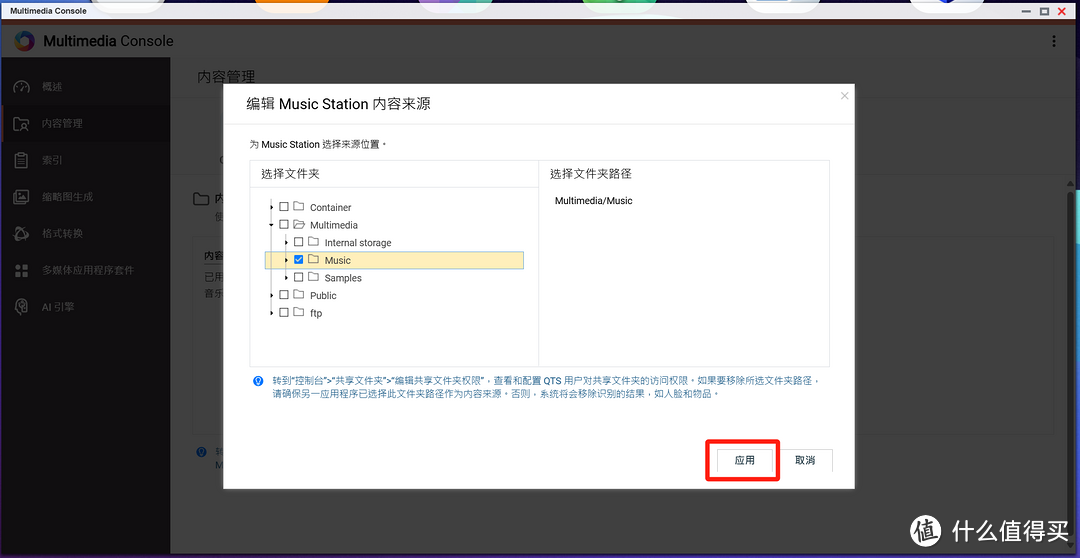Viewport: 1080px width, 558px height.
Task: Expand the ftp tree node arrow
Action: pyautogui.click(x=271, y=313)
